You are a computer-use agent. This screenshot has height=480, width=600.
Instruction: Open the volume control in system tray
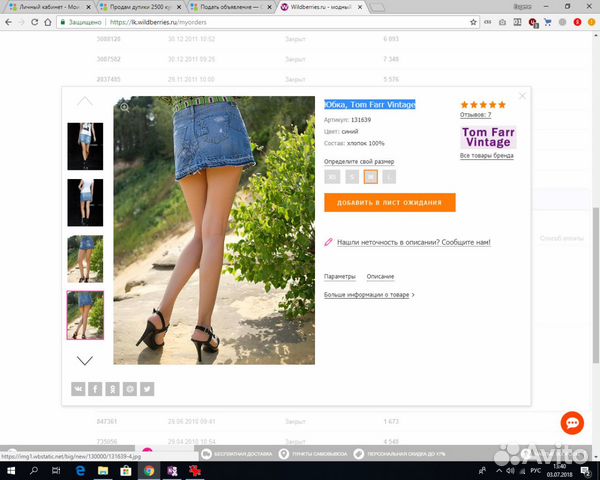click(x=510, y=470)
